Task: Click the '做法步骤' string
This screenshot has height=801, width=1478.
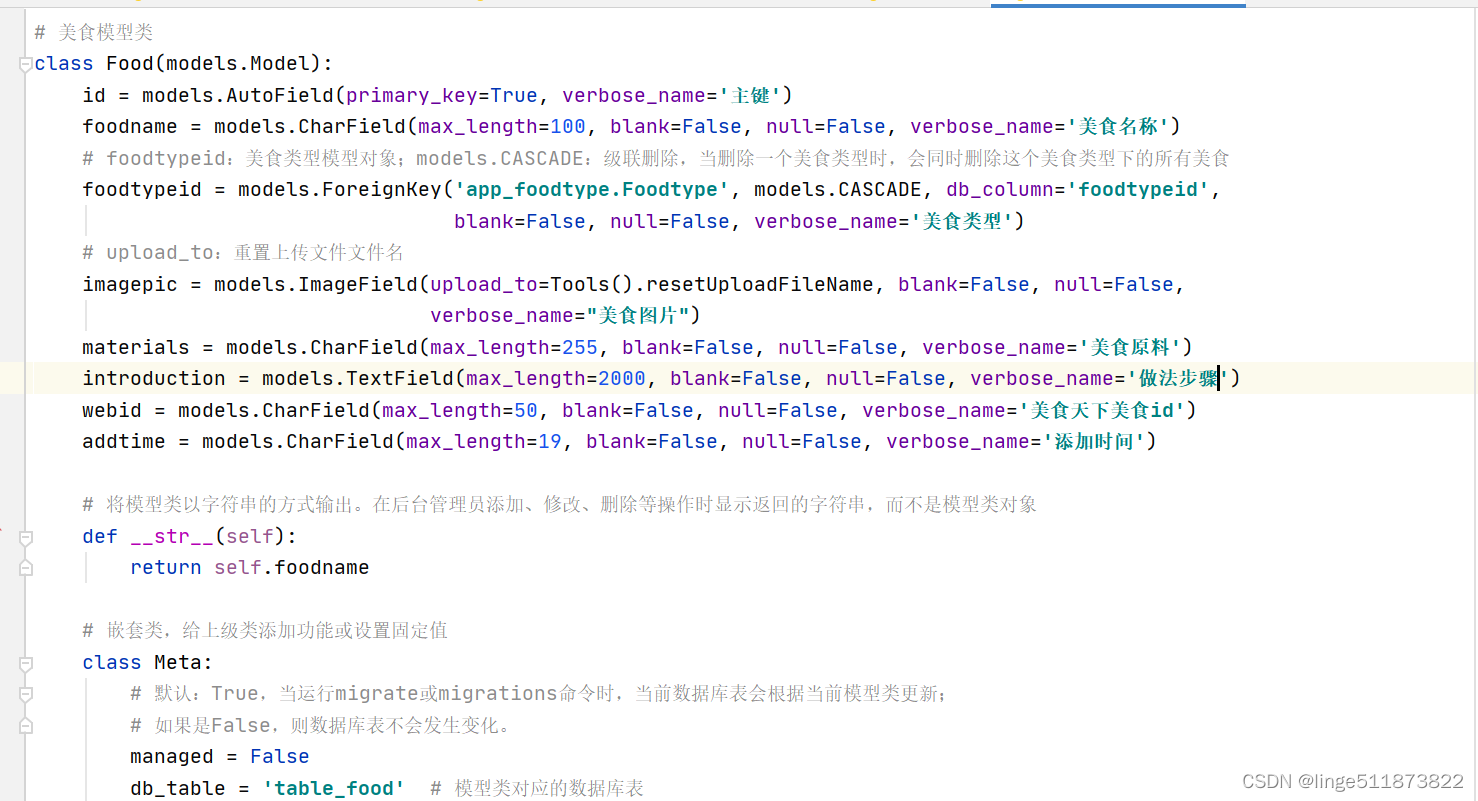Action: (1179, 379)
